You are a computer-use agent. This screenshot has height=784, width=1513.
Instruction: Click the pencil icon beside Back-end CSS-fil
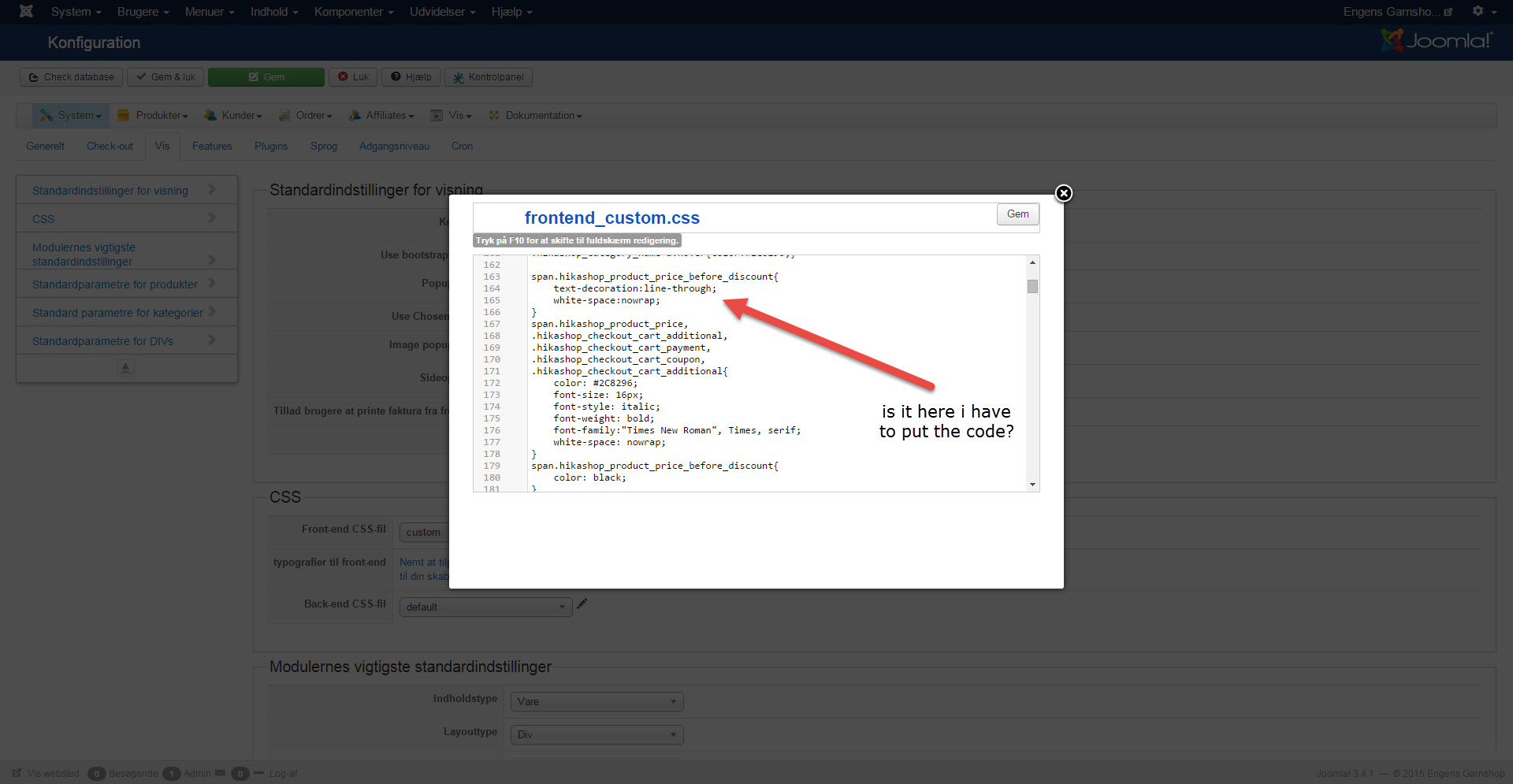582,604
